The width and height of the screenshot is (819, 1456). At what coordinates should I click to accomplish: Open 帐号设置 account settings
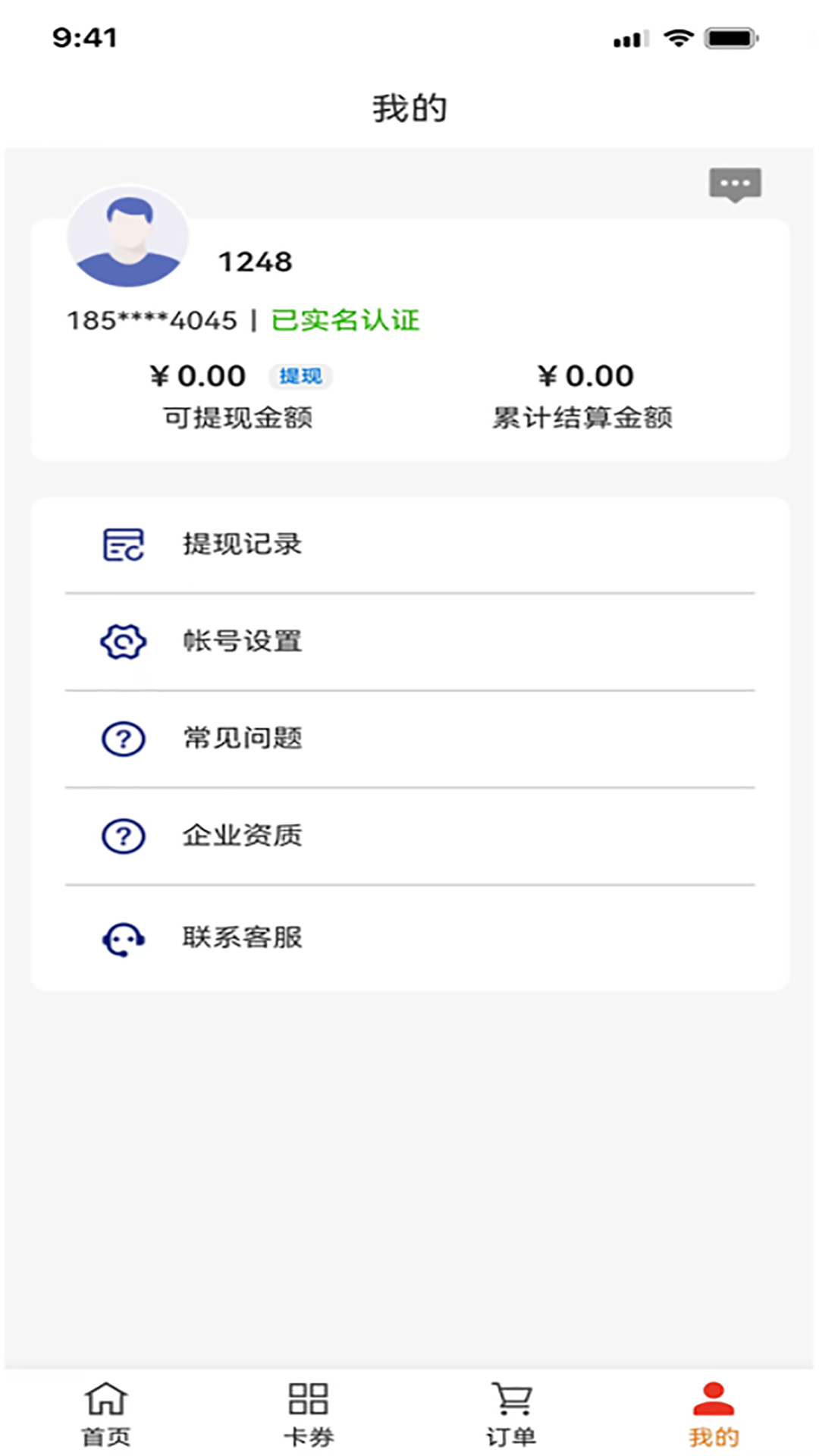[243, 642]
